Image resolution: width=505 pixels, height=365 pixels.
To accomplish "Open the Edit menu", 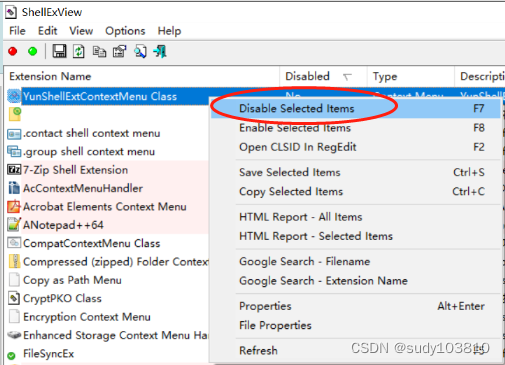I will pyautogui.click(x=47, y=31).
